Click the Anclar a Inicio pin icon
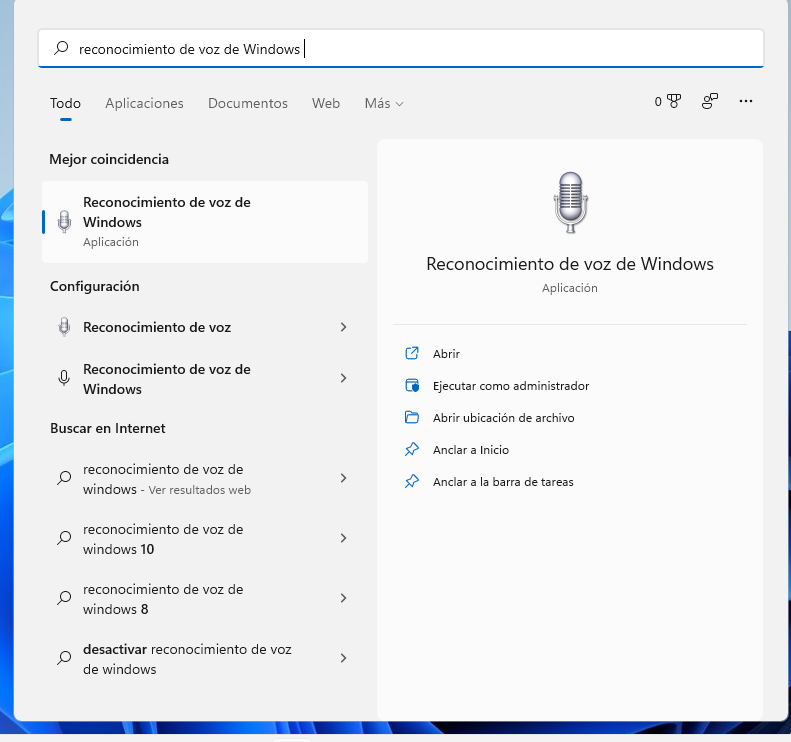The image size is (791, 742). 411,450
